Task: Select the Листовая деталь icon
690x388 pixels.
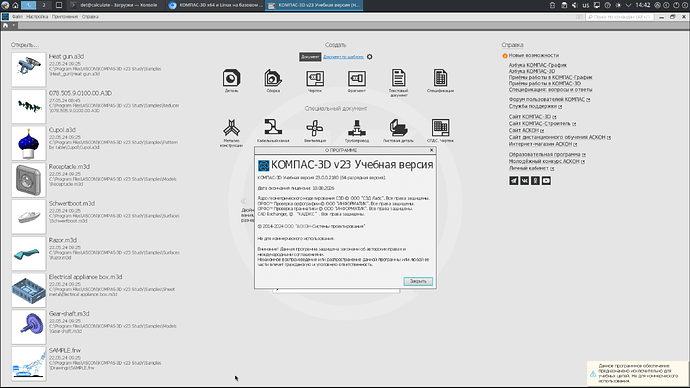Action: pyautogui.click(x=398, y=129)
